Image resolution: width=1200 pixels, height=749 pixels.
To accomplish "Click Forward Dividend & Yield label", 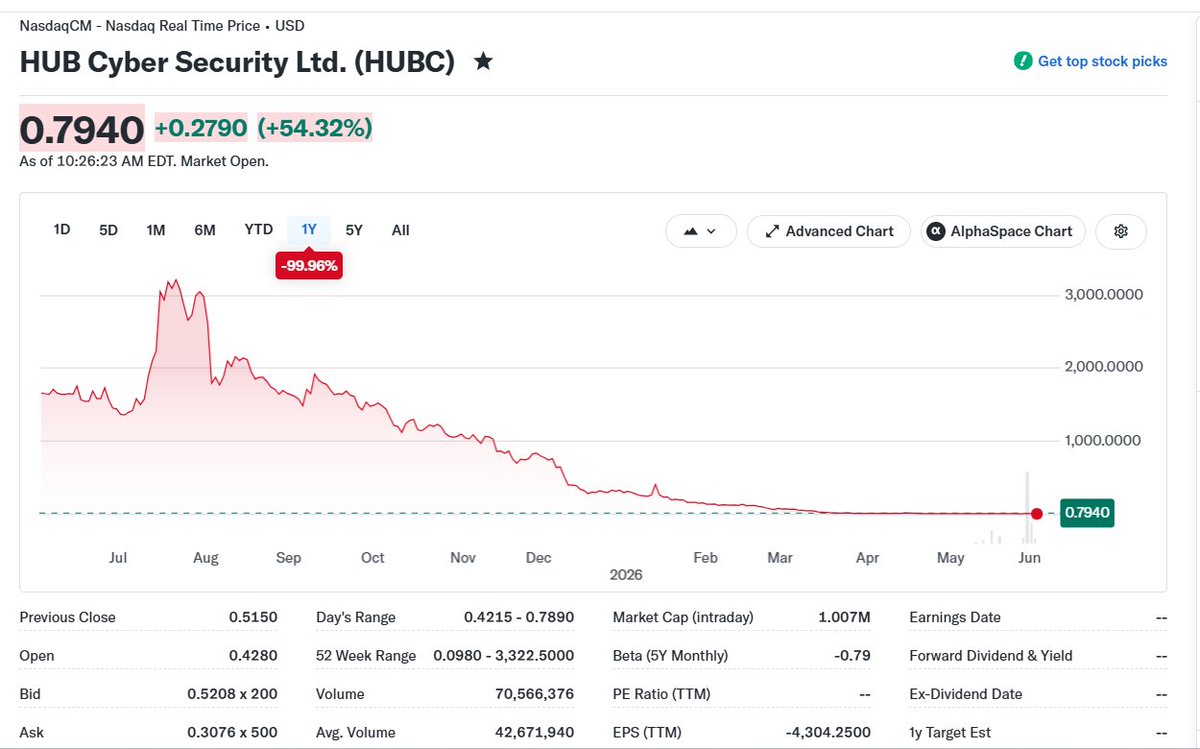I will point(991,656).
